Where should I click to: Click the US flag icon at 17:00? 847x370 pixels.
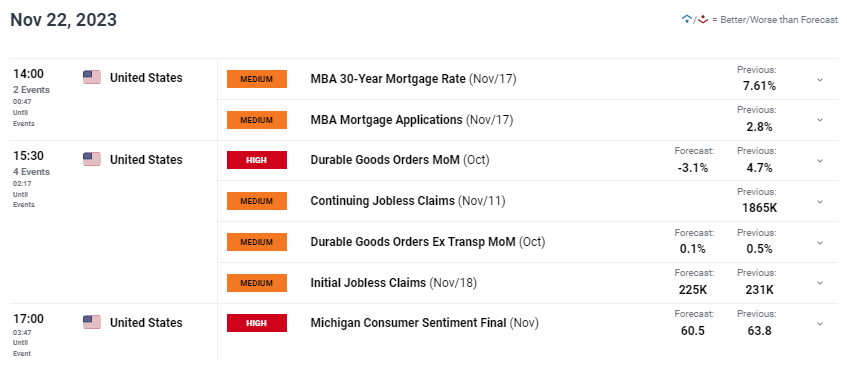92,322
